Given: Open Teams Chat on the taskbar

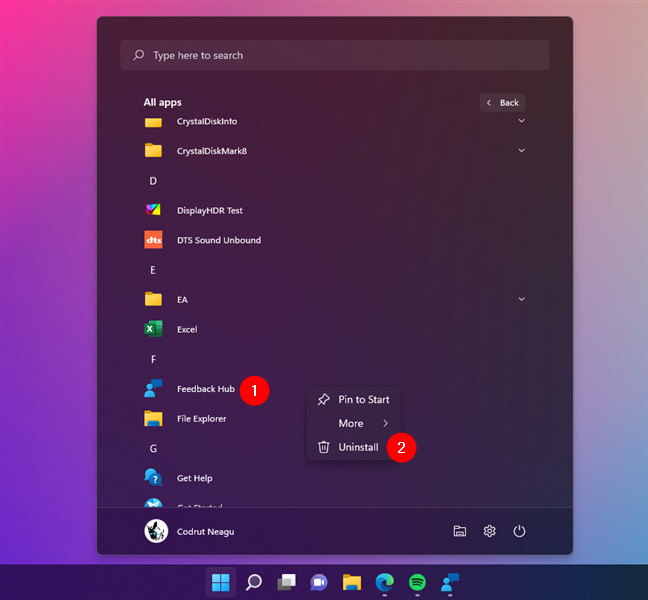Looking at the screenshot, I should click(x=319, y=583).
